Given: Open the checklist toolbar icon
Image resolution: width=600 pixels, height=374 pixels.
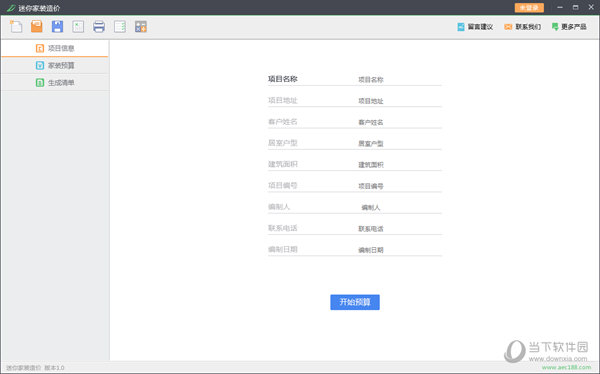Looking at the screenshot, I should [120, 26].
